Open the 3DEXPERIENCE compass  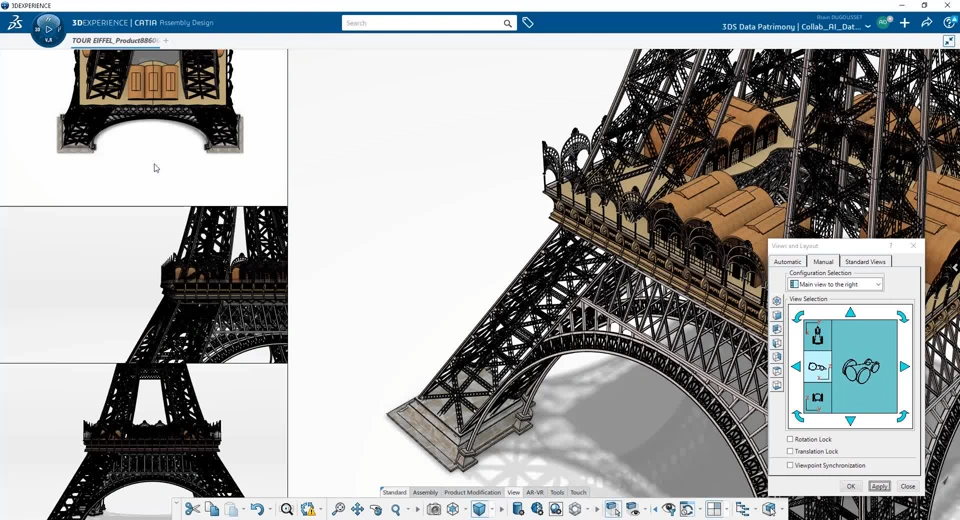pyautogui.click(x=48, y=29)
